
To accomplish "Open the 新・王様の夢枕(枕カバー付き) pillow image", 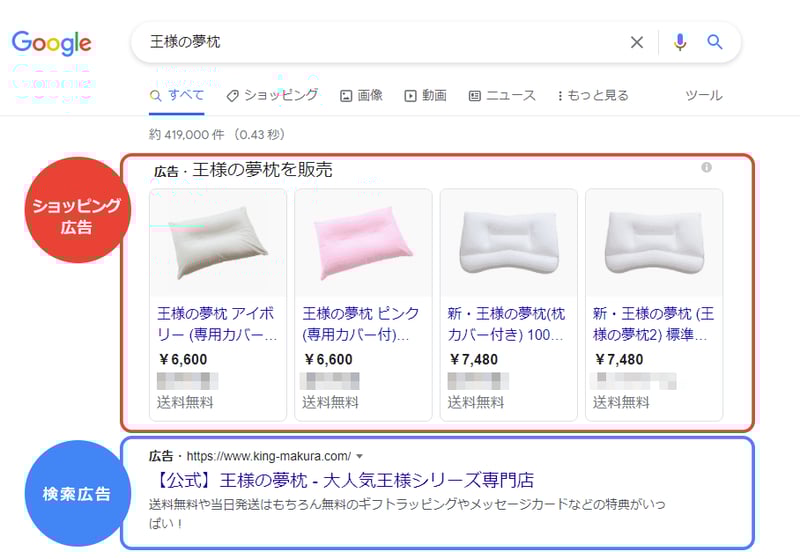I will (509, 243).
